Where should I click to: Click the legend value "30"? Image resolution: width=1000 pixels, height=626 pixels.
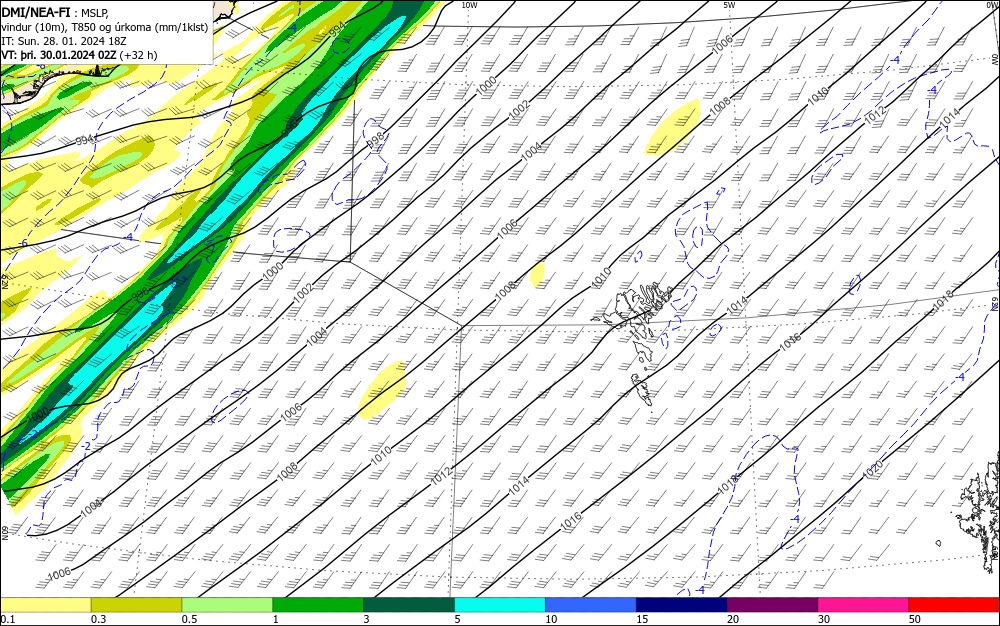coord(824,619)
